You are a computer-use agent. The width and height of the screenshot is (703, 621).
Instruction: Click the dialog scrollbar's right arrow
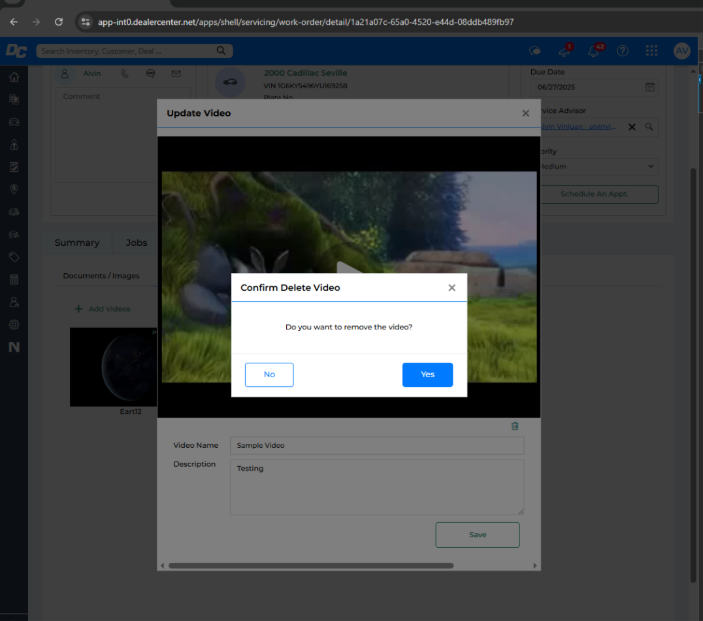tap(534, 565)
